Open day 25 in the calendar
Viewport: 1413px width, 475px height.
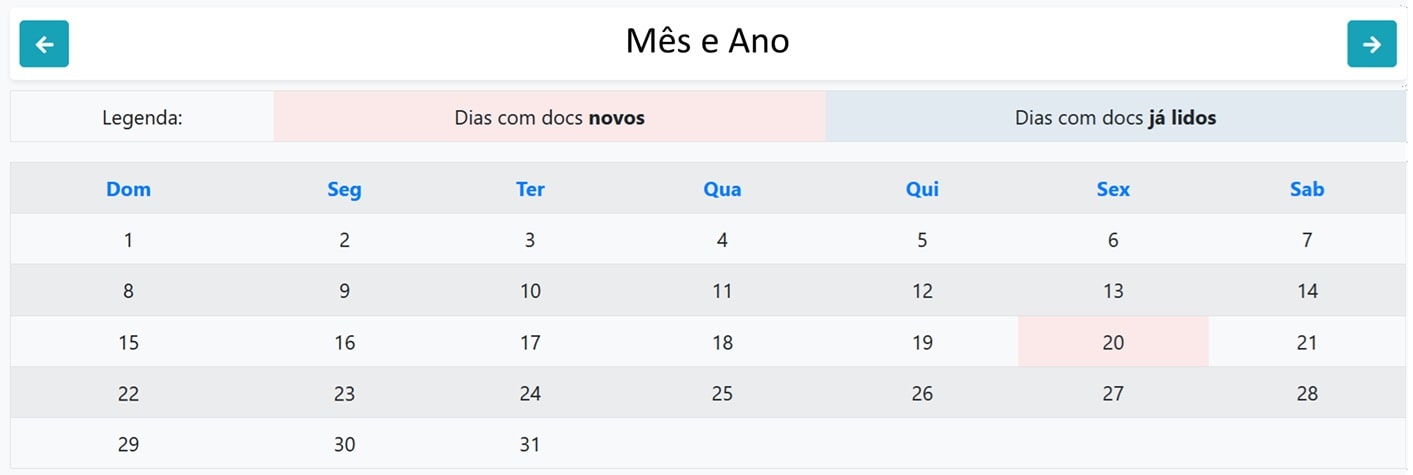coord(722,393)
